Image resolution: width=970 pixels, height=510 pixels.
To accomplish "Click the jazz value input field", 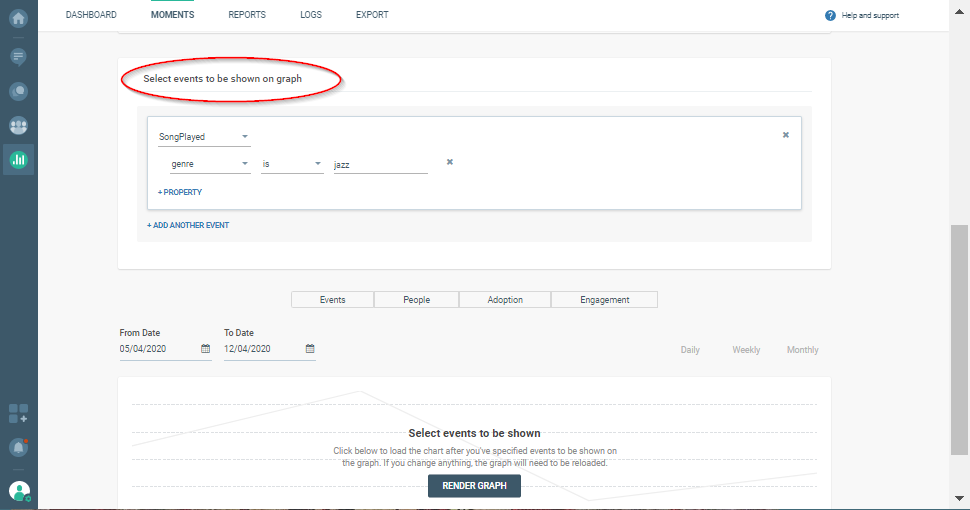I will click(380, 165).
